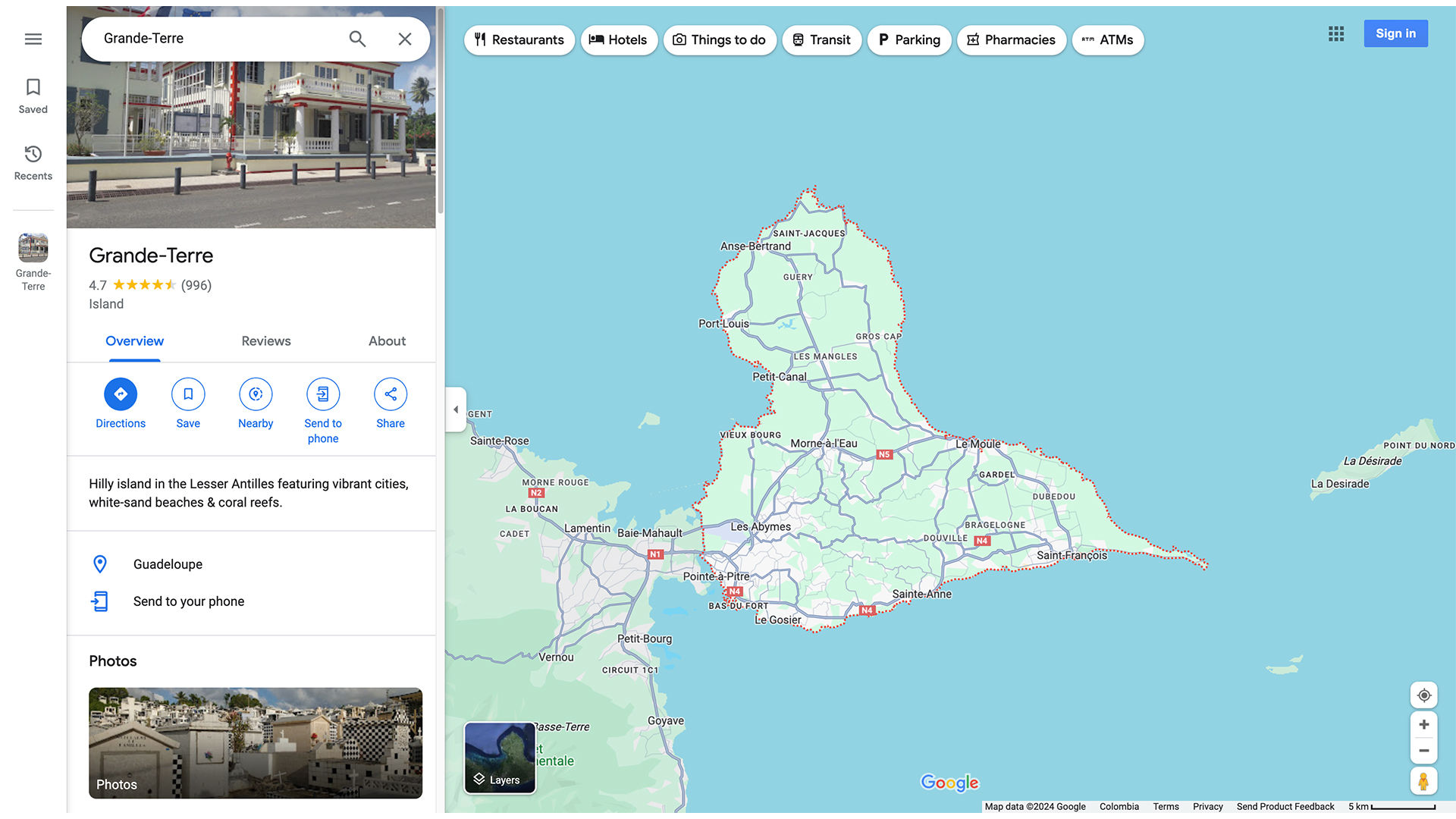Screen dimensions: 1456x819
Task: Click the search magnifier icon
Action: coord(357,39)
